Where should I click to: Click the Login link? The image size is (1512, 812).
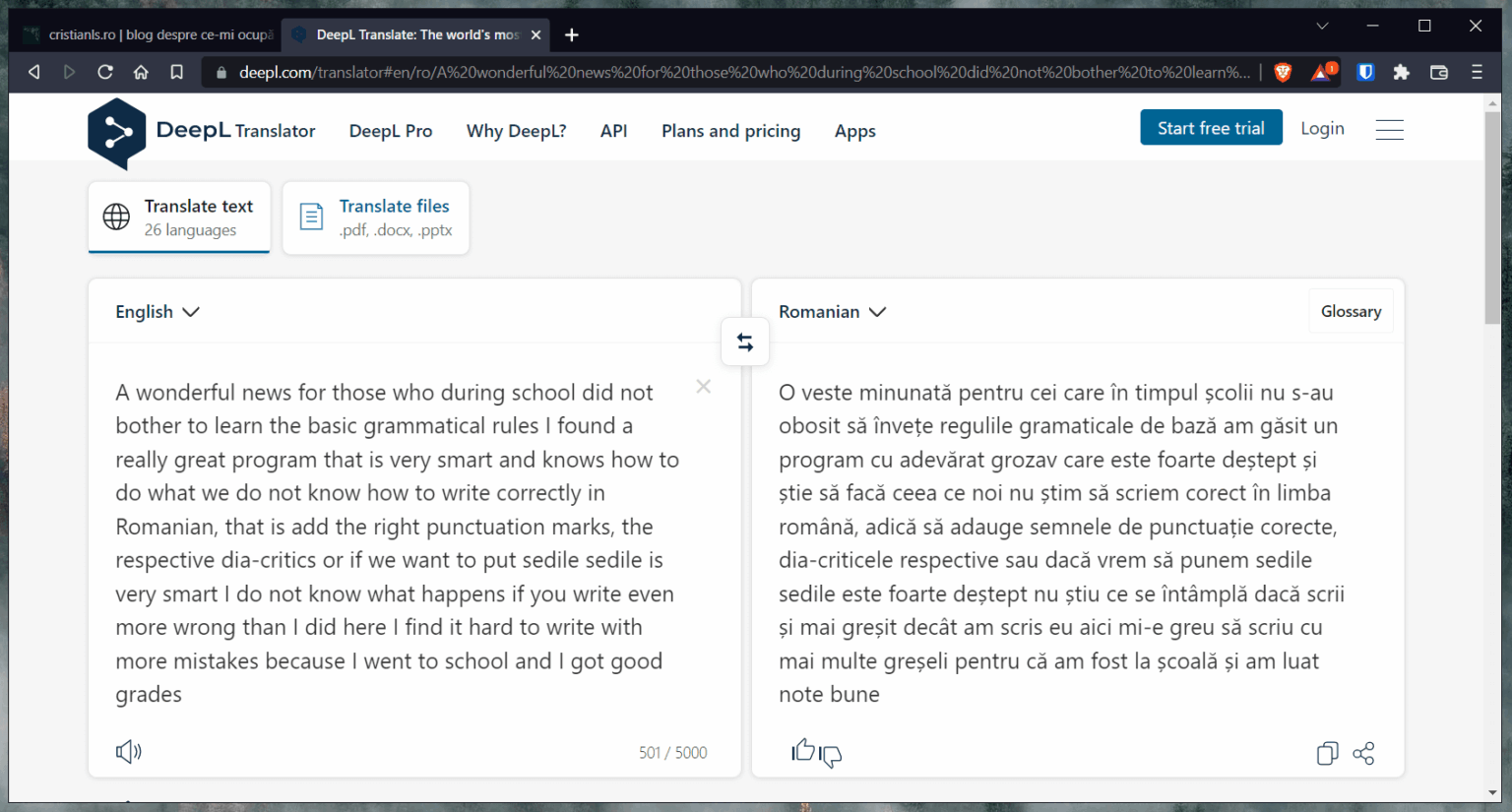1322,128
